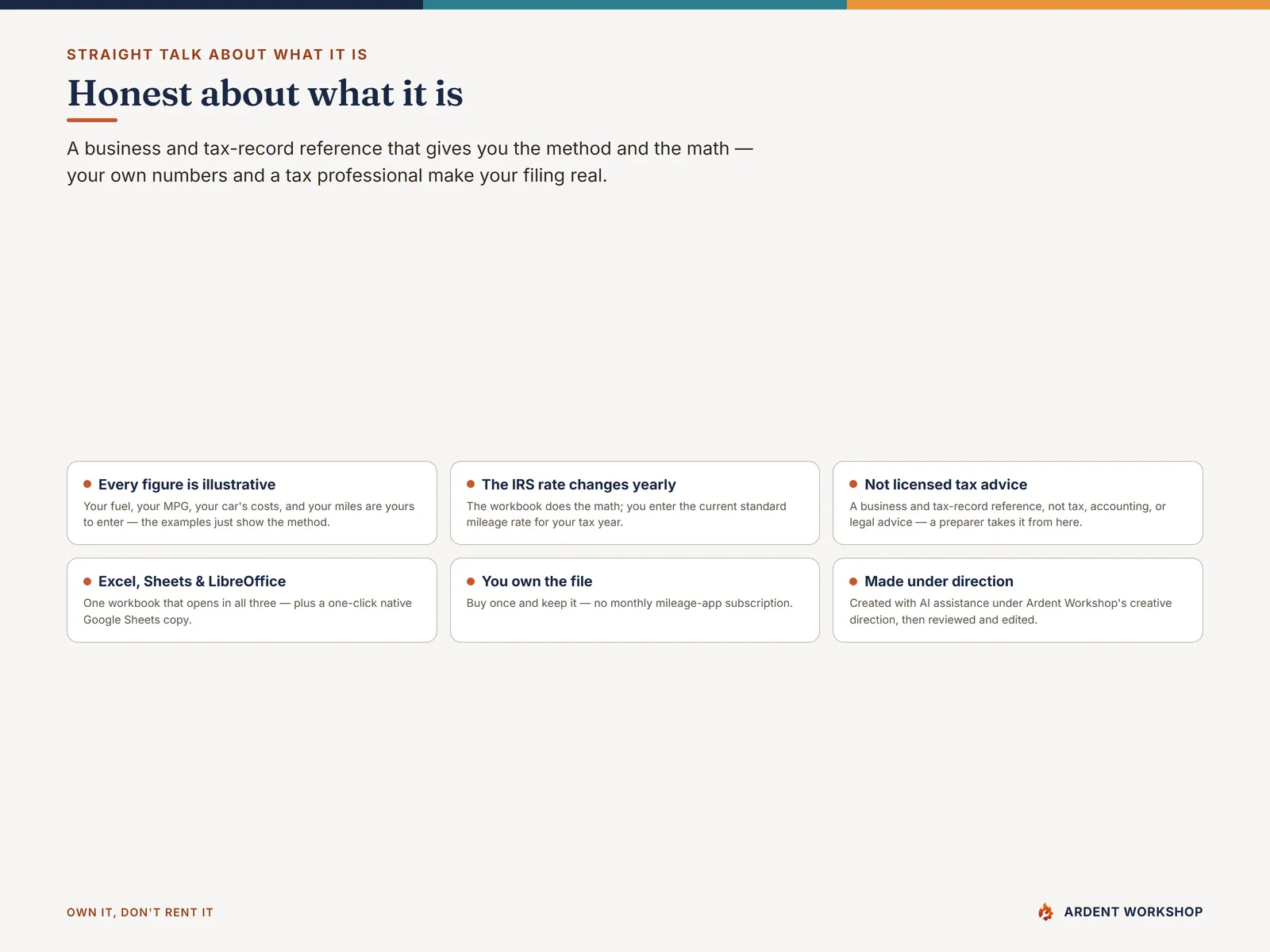Select the 'The IRS rate changes yearly' title
The image size is (1270, 952).
tap(579, 485)
